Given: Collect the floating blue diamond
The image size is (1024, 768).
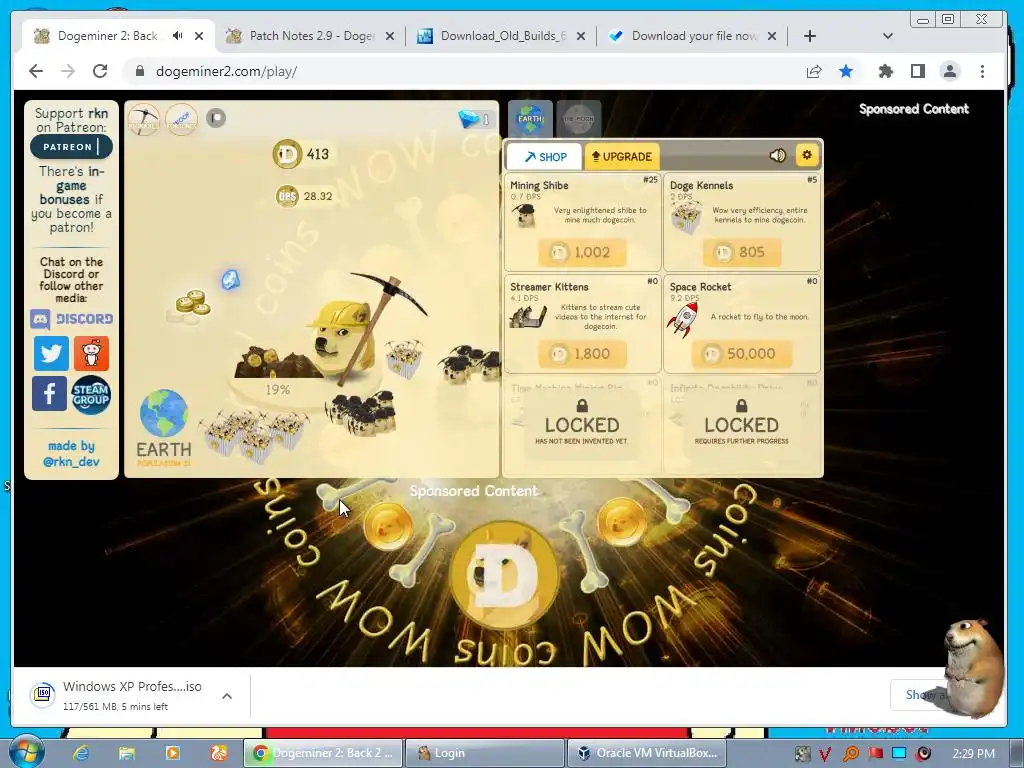Looking at the screenshot, I should pos(231,280).
